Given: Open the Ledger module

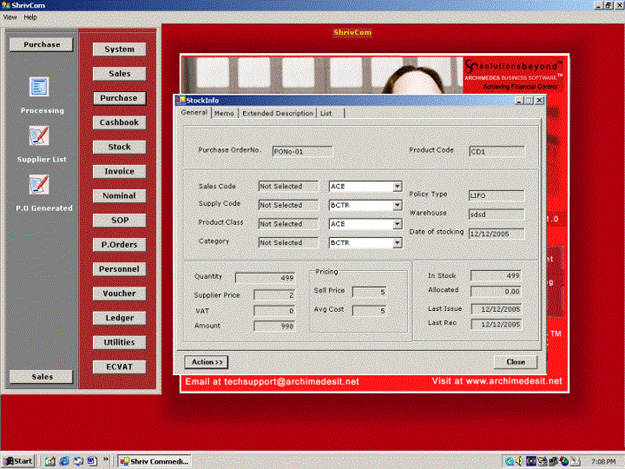Looking at the screenshot, I should click(x=119, y=318).
